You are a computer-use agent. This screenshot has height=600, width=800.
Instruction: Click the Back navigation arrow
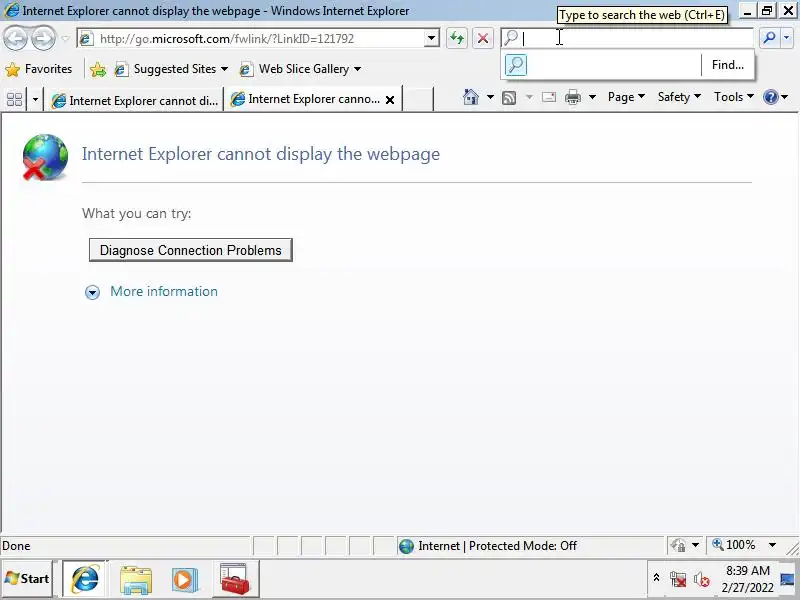[15, 38]
